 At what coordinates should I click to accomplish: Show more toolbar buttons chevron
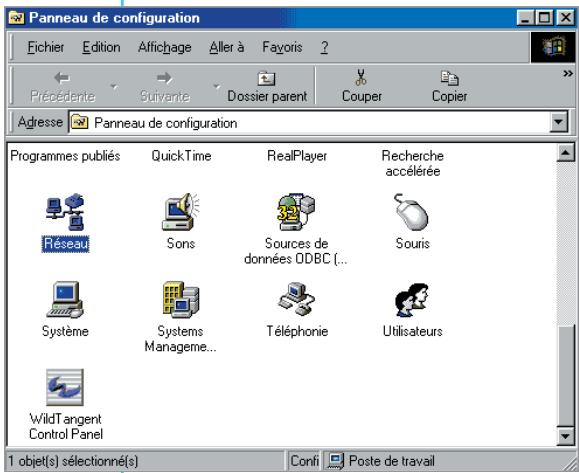(x=568, y=74)
